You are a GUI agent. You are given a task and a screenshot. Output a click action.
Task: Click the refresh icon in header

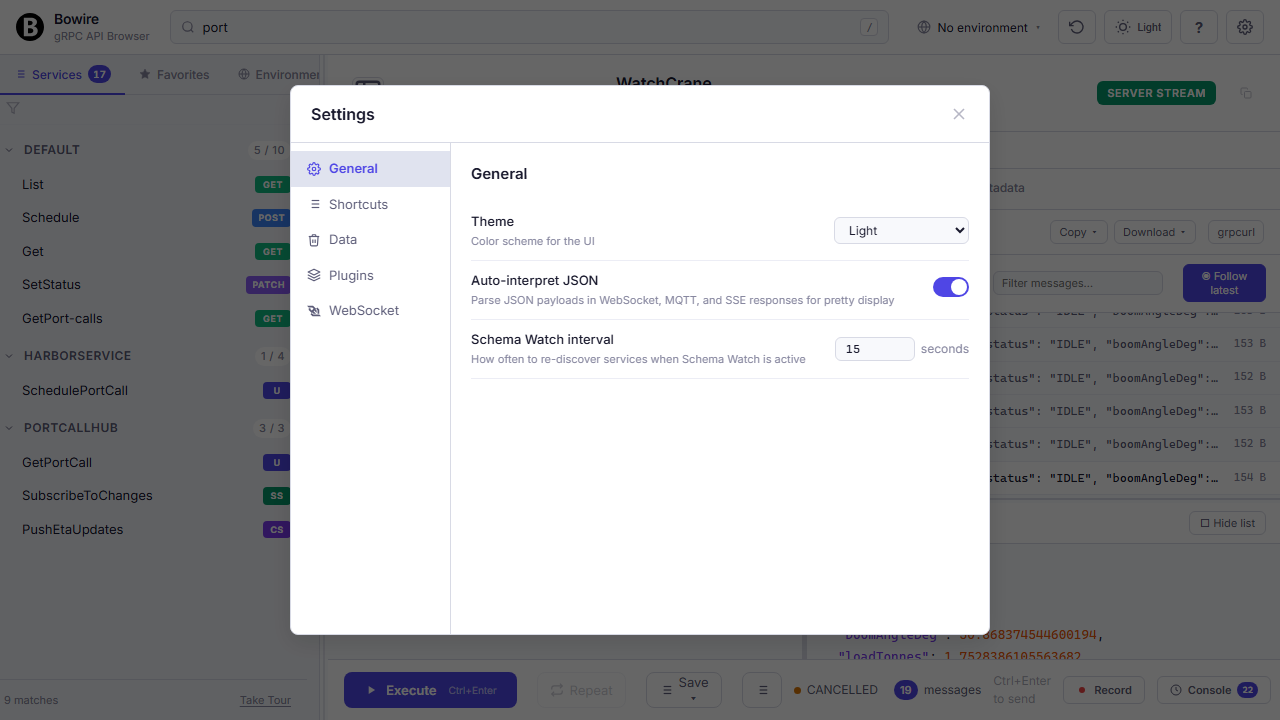pyautogui.click(x=1076, y=27)
